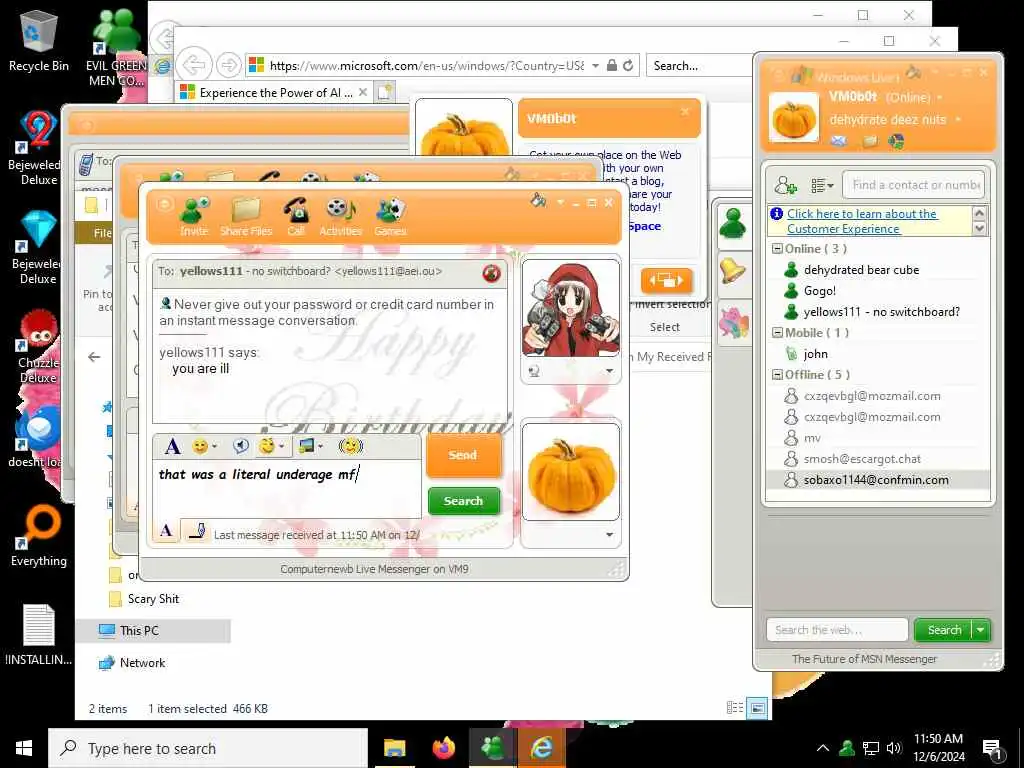Select yellows111 contact in the contact list

881,312
